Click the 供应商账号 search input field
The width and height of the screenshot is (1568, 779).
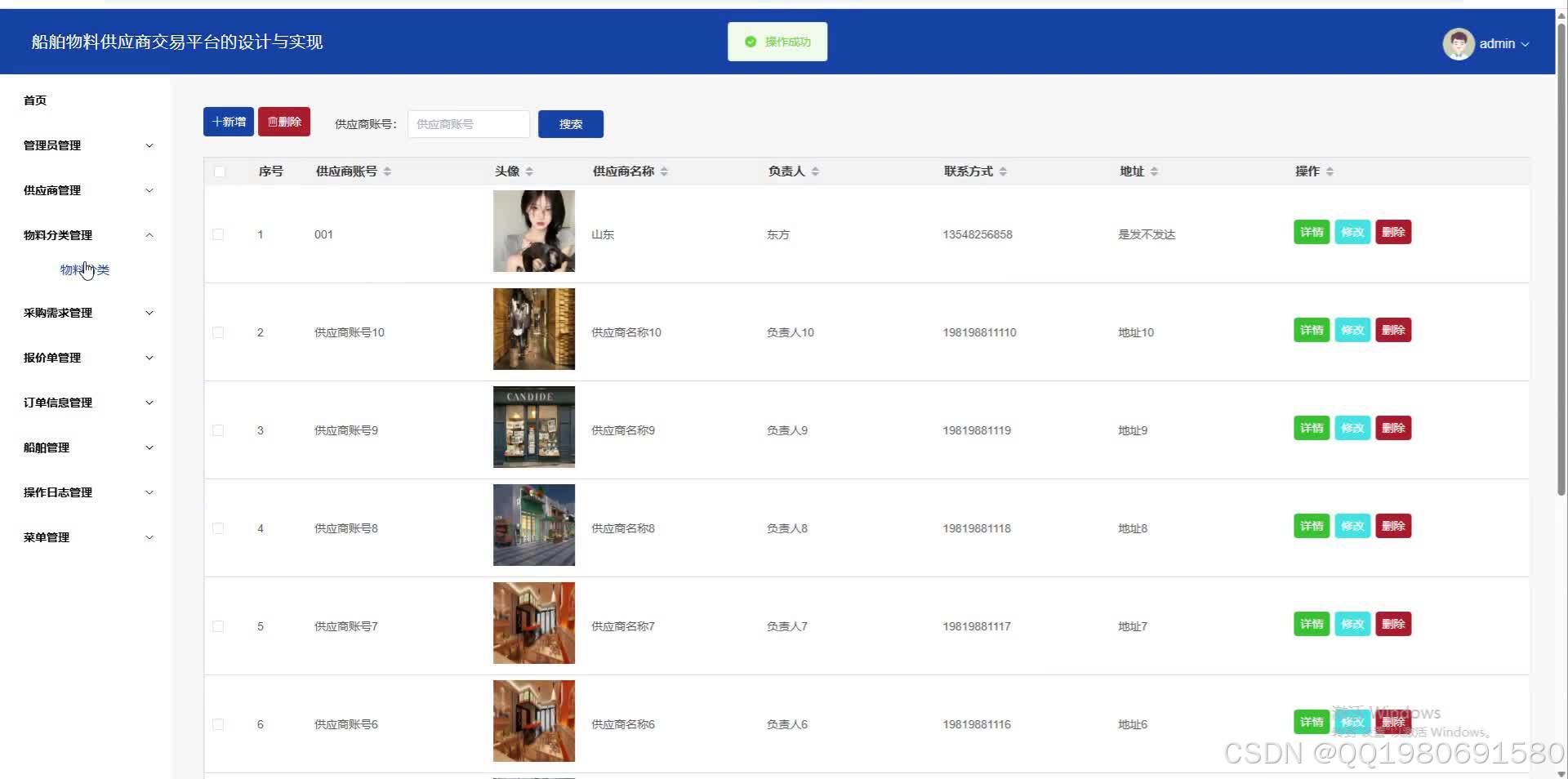tap(468, 123)
